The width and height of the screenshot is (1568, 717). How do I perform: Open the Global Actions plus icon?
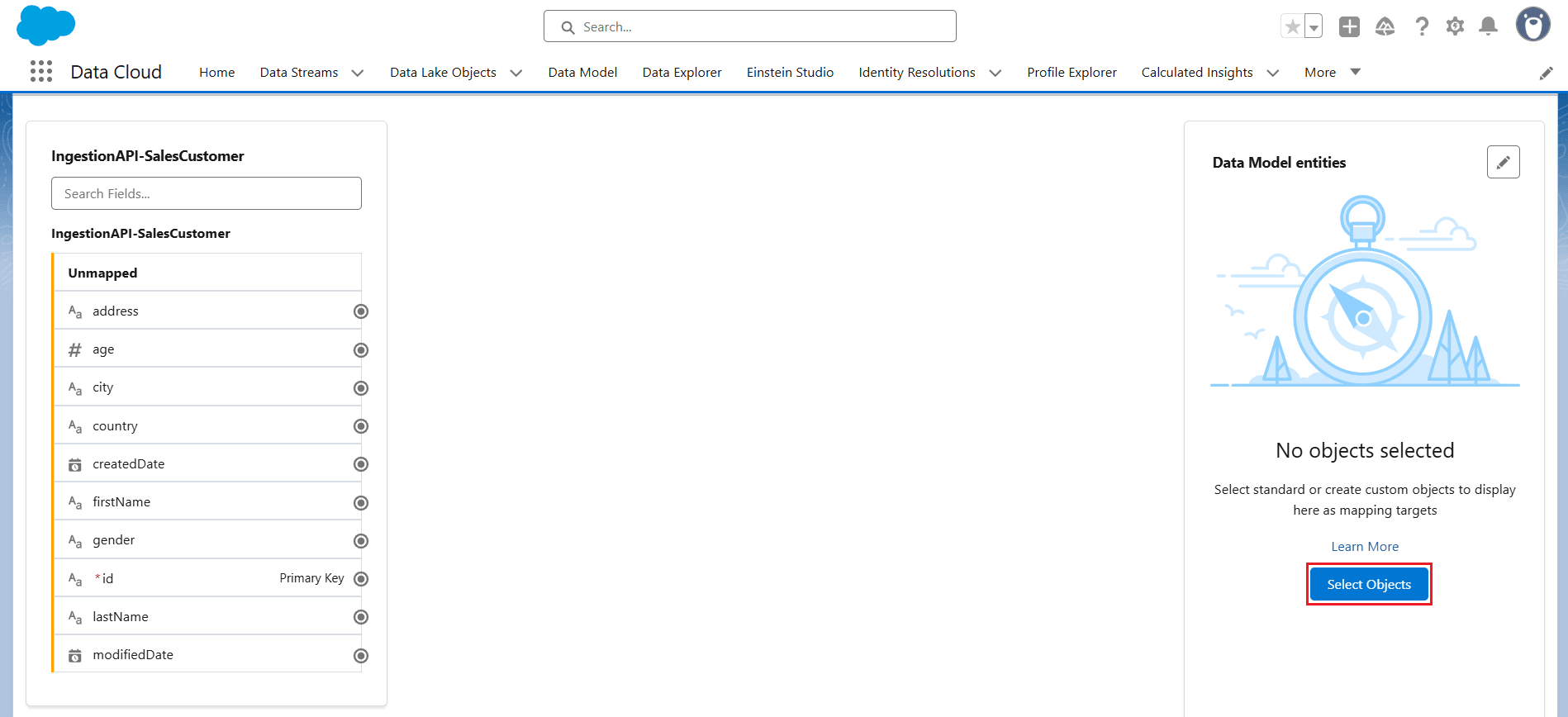(1349, 26)
